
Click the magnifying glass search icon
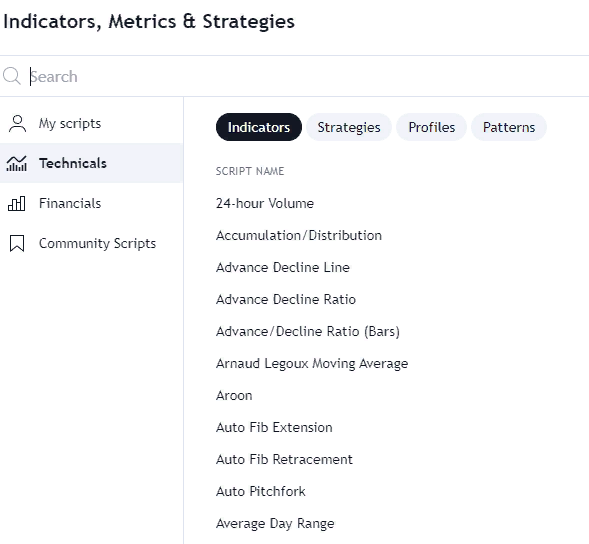coord(12,76)
